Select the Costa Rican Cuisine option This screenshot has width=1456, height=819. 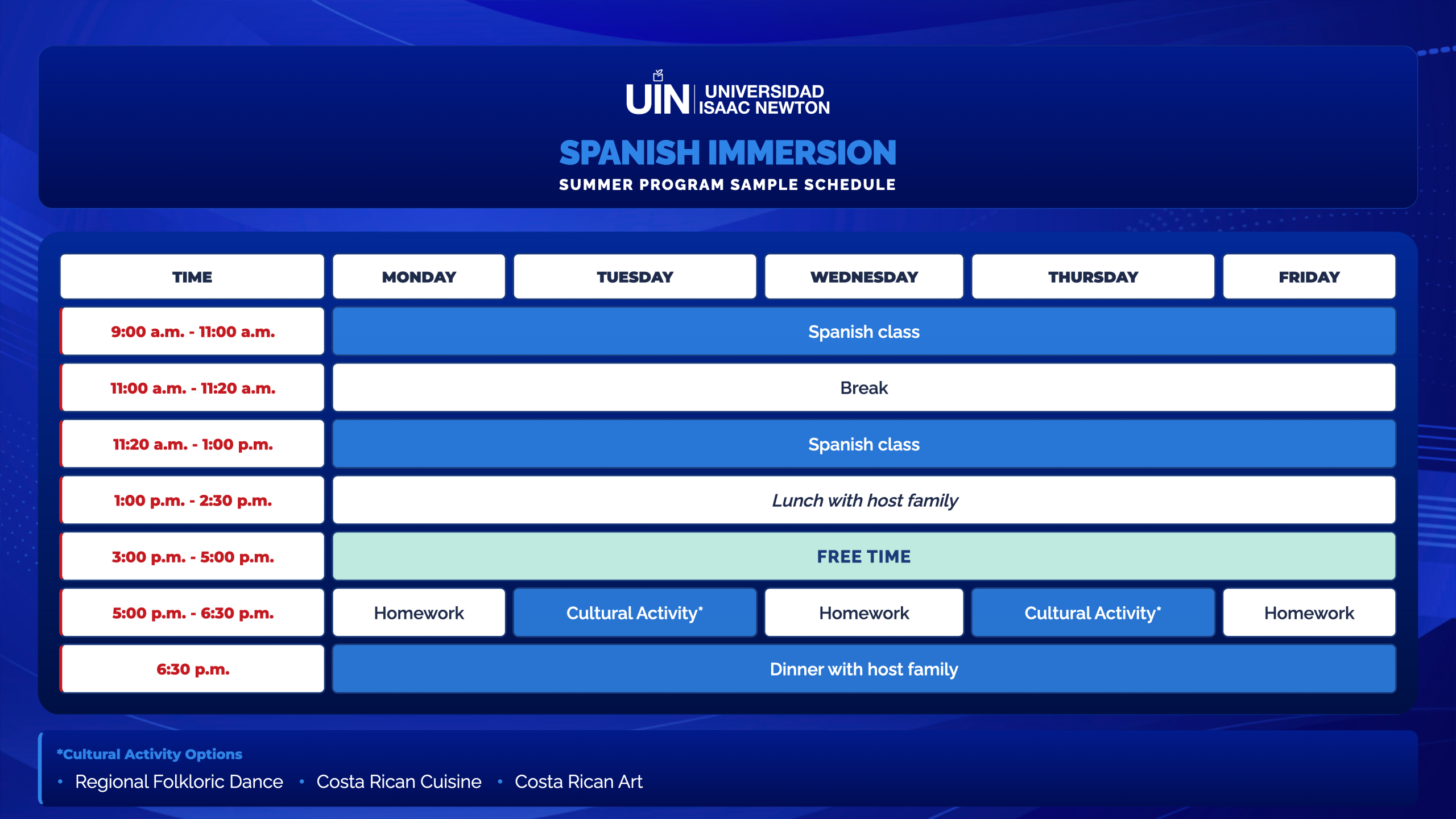click(399, 782)
